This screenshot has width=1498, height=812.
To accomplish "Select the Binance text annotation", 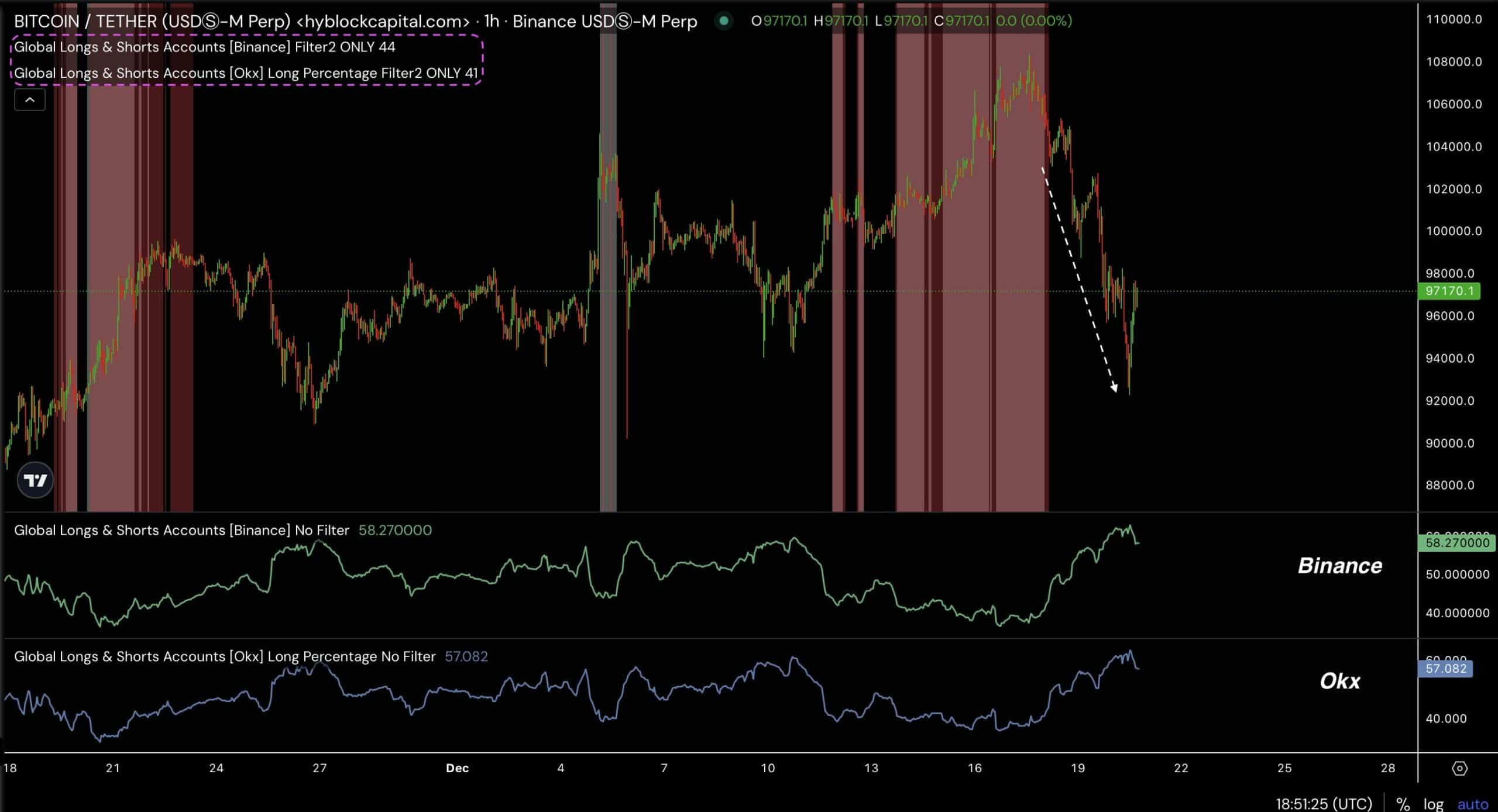I will point(1340,566).
